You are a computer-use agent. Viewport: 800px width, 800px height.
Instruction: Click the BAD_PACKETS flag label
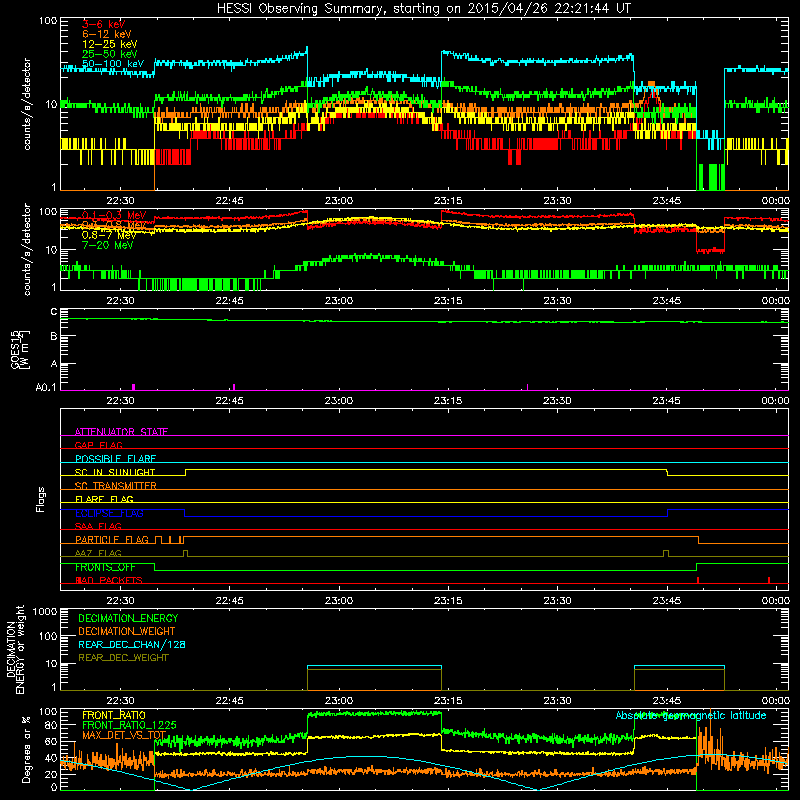[109, 580]
